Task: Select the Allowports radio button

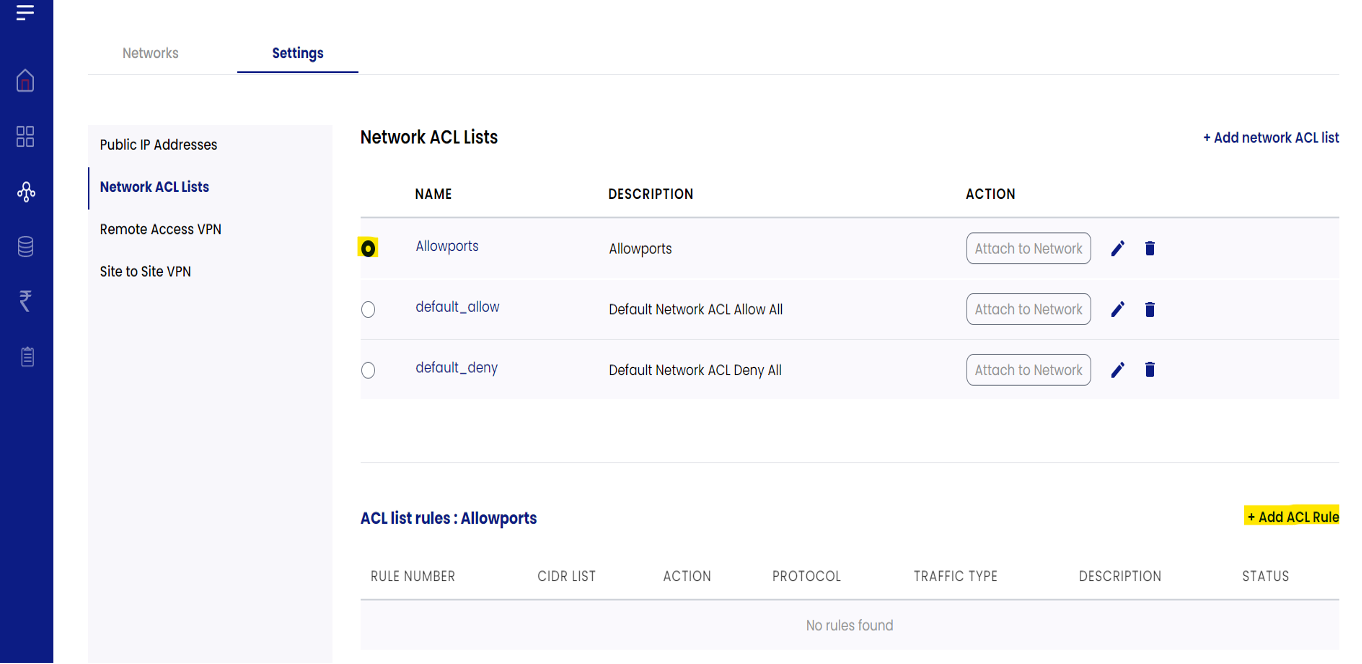Action: [x=368, y=248]
